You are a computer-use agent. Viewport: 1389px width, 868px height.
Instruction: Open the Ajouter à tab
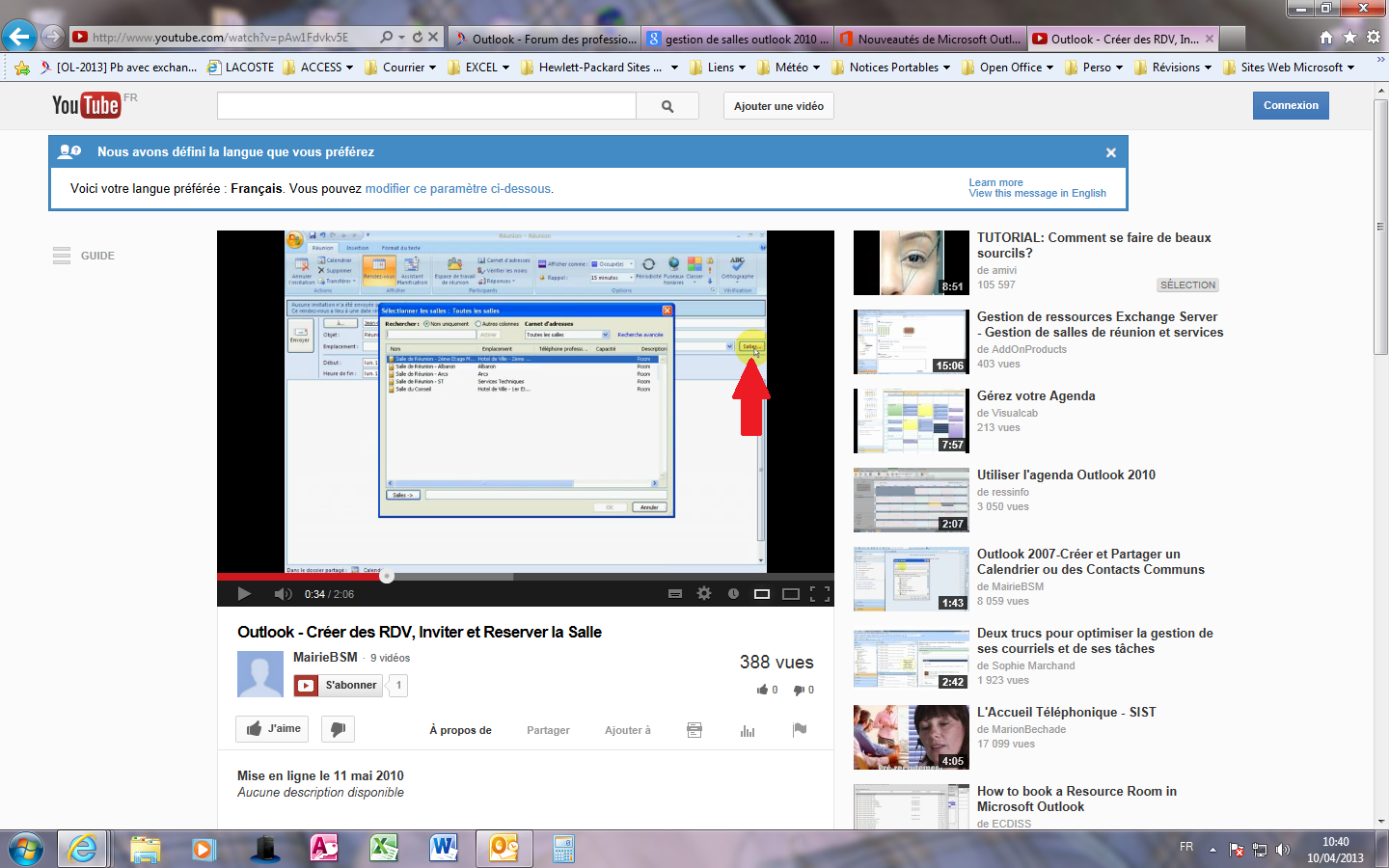[x=628, y=730]
